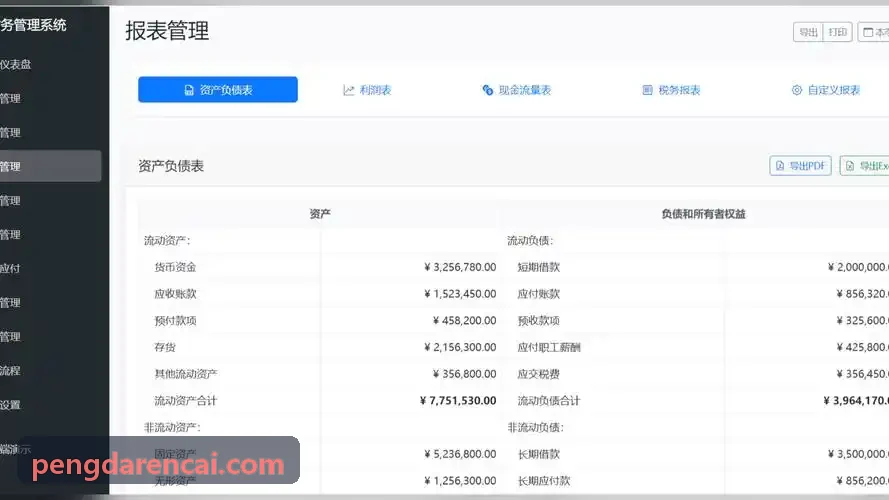Click the 应付账款 row label
This screenshot has height=500, width=889.
(539, 294)
